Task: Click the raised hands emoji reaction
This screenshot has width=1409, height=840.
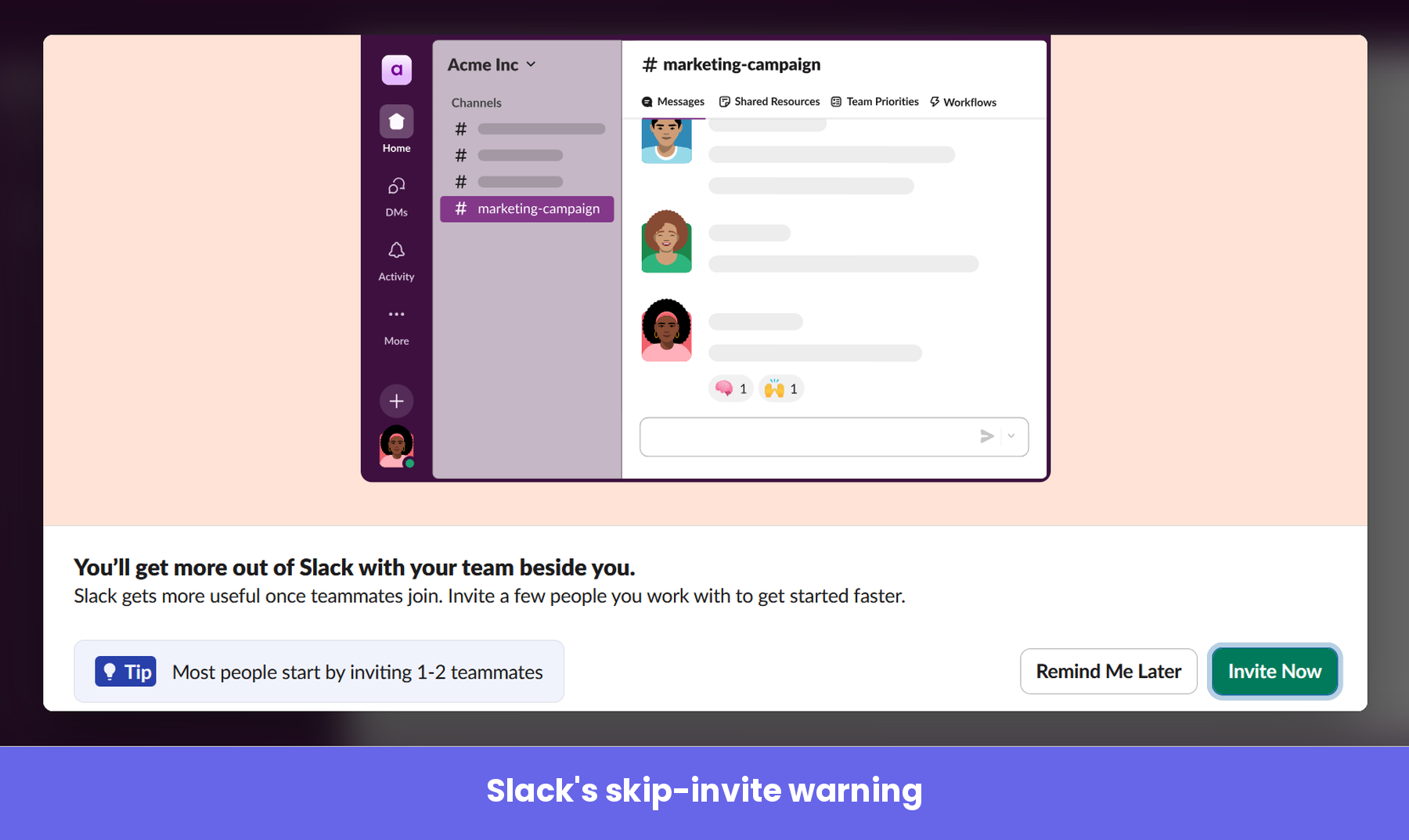Action: coord(781,389)
